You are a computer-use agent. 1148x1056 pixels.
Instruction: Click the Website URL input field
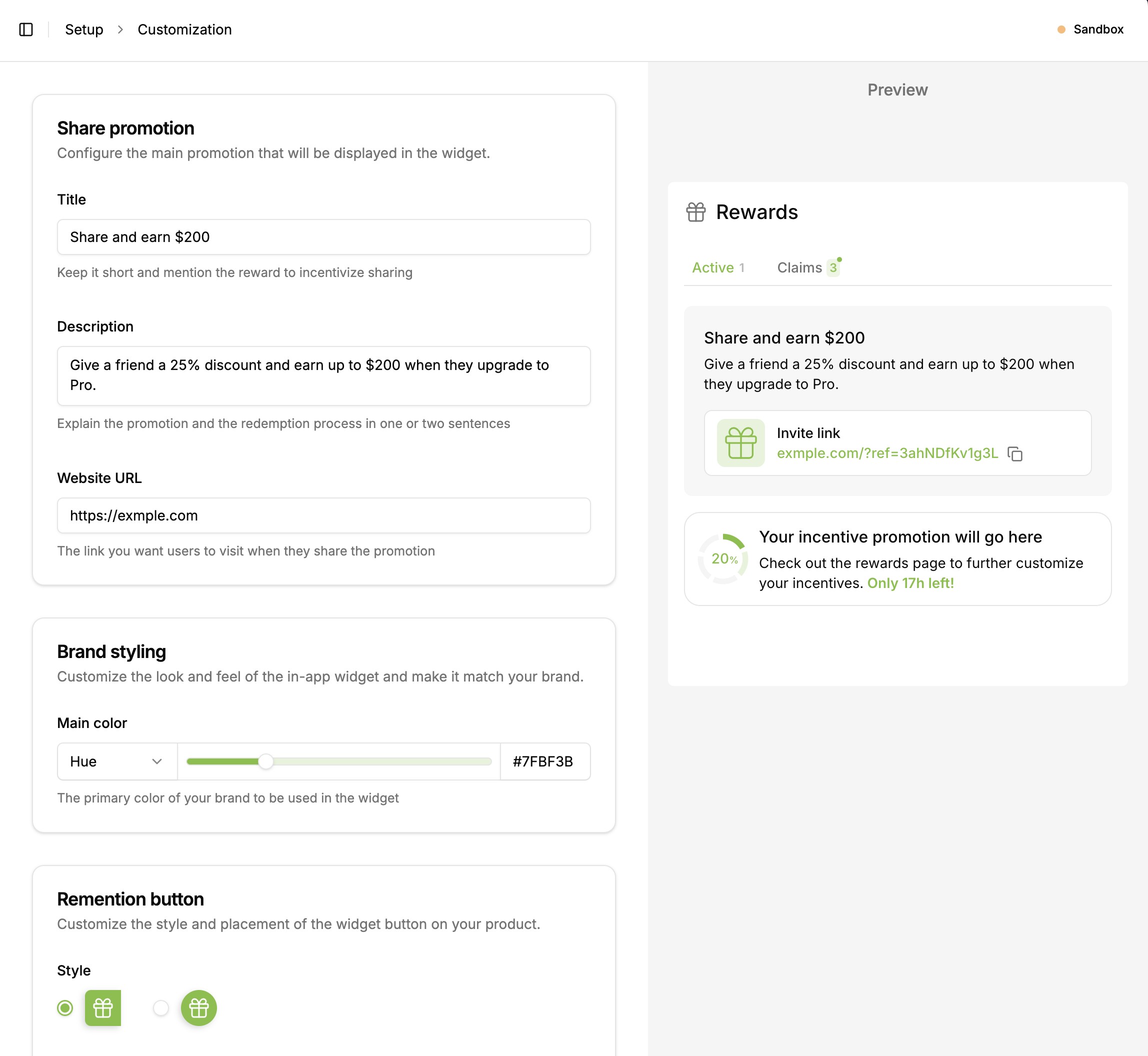coord(323,515)
